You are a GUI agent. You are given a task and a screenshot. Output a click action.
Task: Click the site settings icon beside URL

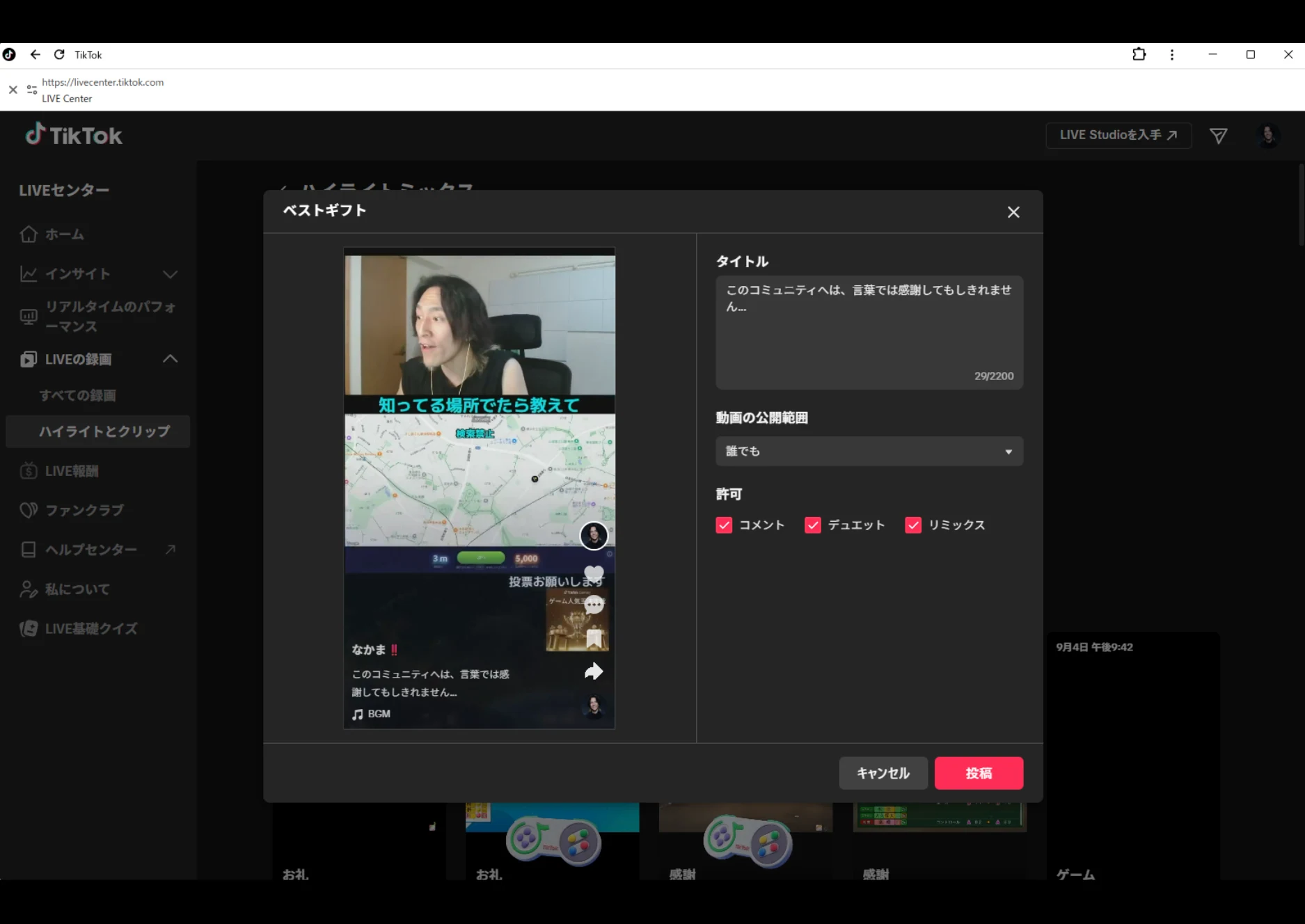32,90
